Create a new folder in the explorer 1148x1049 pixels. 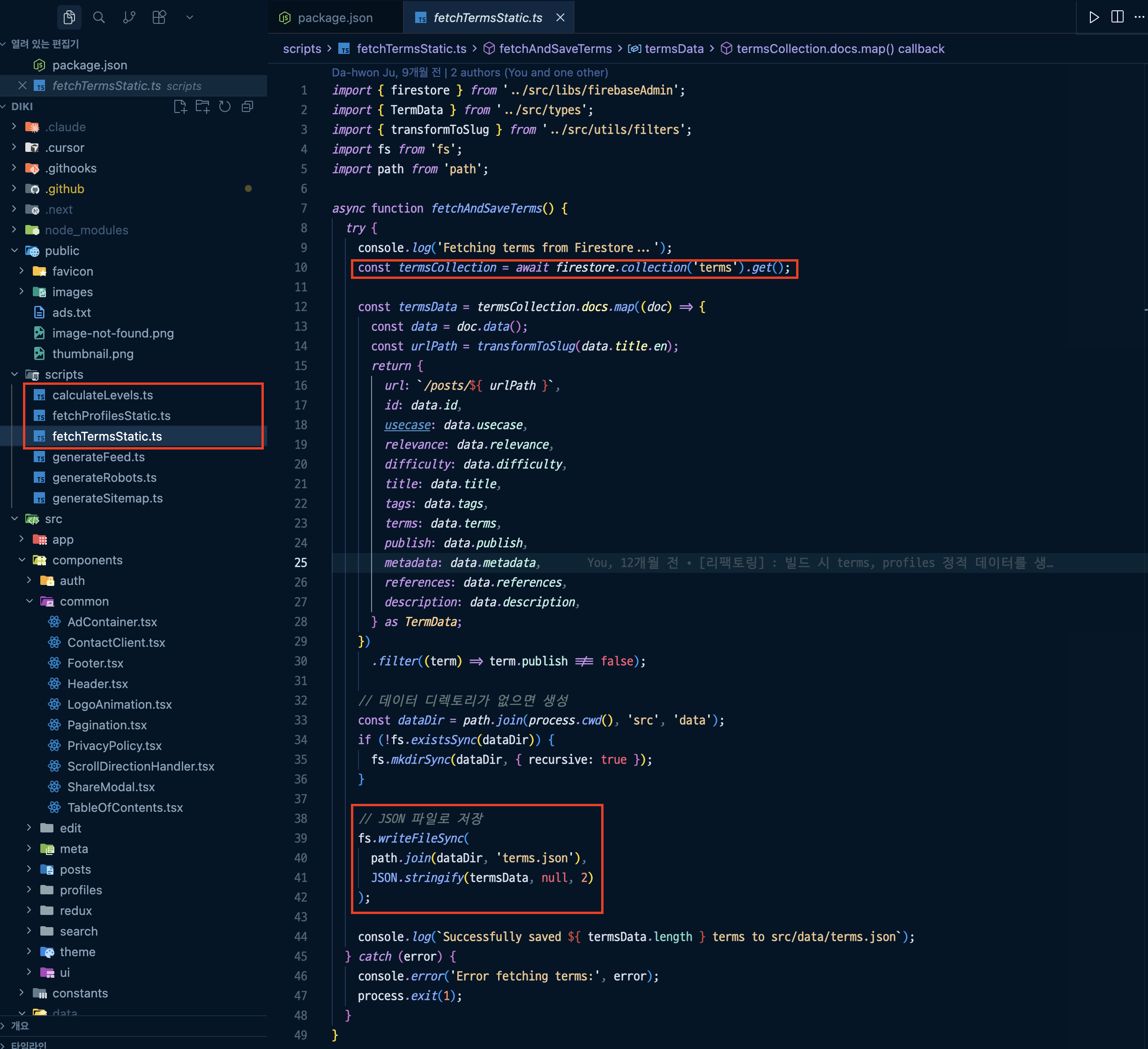pyautogui.click(x=202, y=106)
